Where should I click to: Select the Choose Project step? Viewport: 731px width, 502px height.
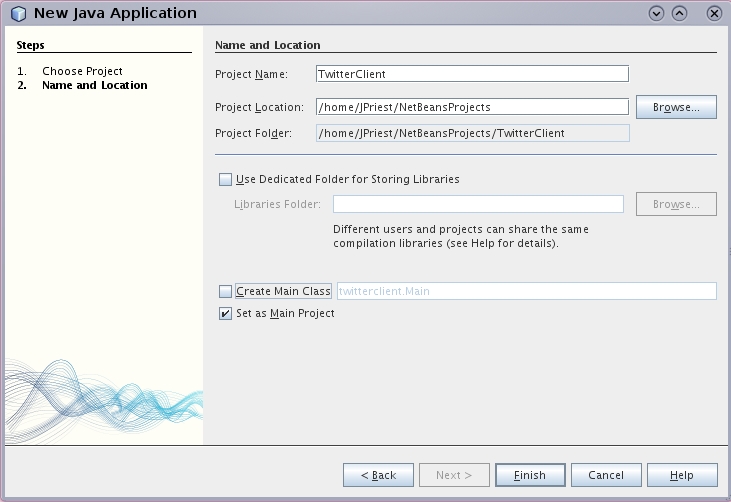(x=82, y=71)
